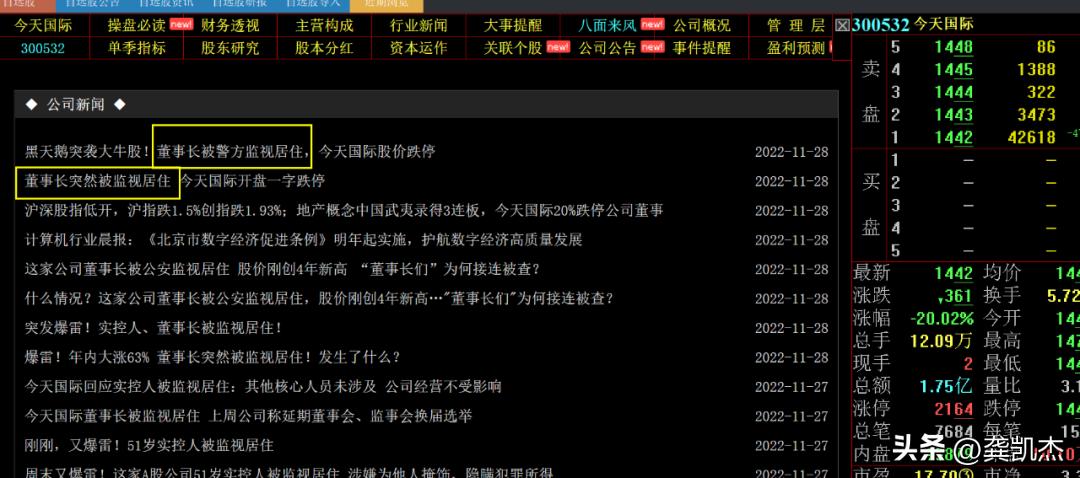Viewport: 1080px width, 478px height.
Task: Click the date 2022-11-28 beside the 黑天鹅突袭大牛股 headline
Action: [791, 152]
